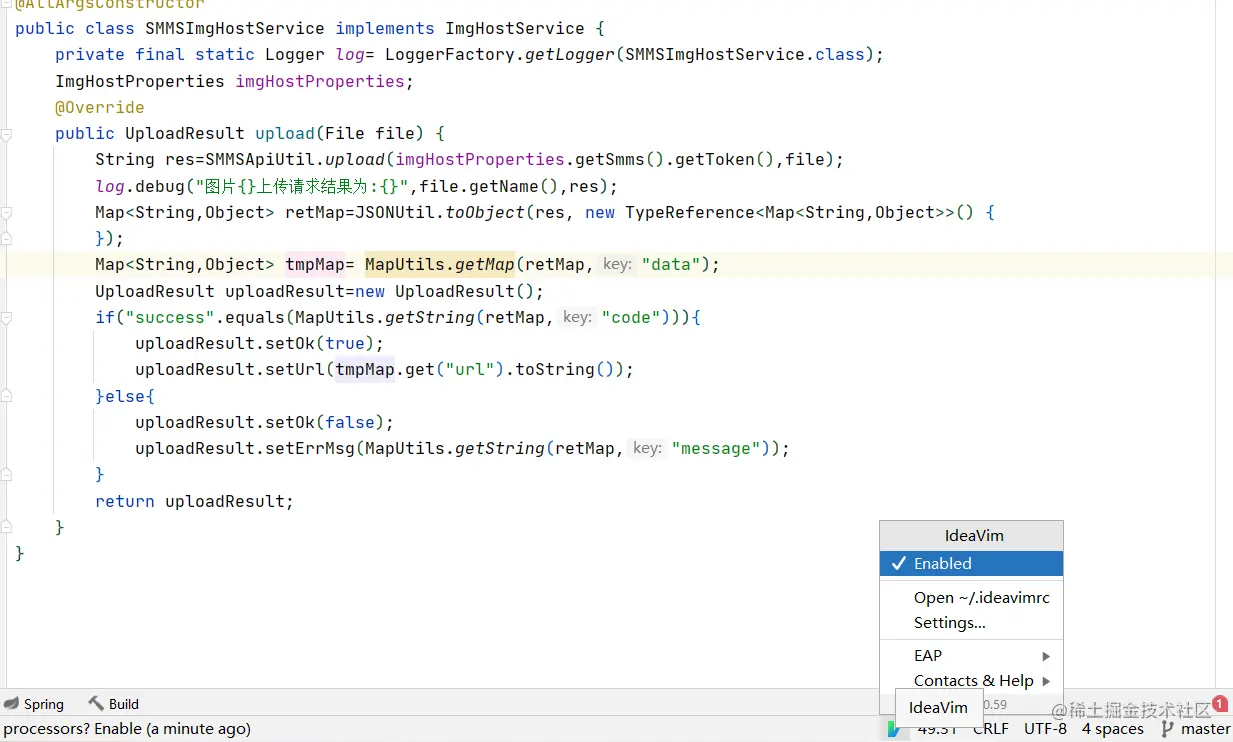This screenshot has height=742, width=1233.
Task: Click the status message 'processors? Enable (a minute ago)'
Action: [125, 729]
